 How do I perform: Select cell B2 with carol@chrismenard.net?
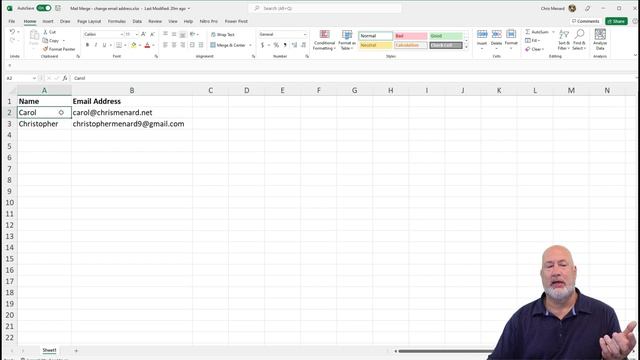(132, 112)
